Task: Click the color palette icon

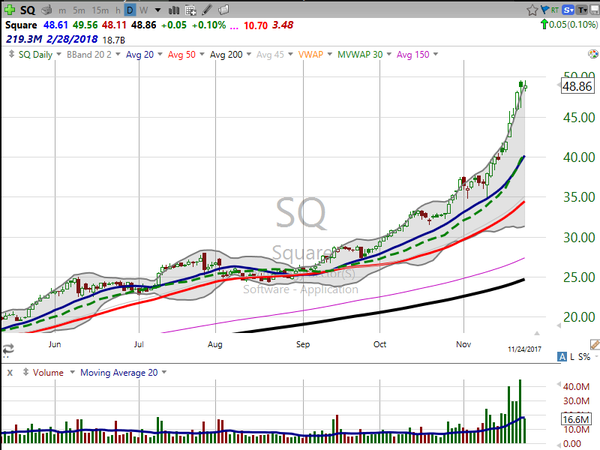Action: (593, 54)
